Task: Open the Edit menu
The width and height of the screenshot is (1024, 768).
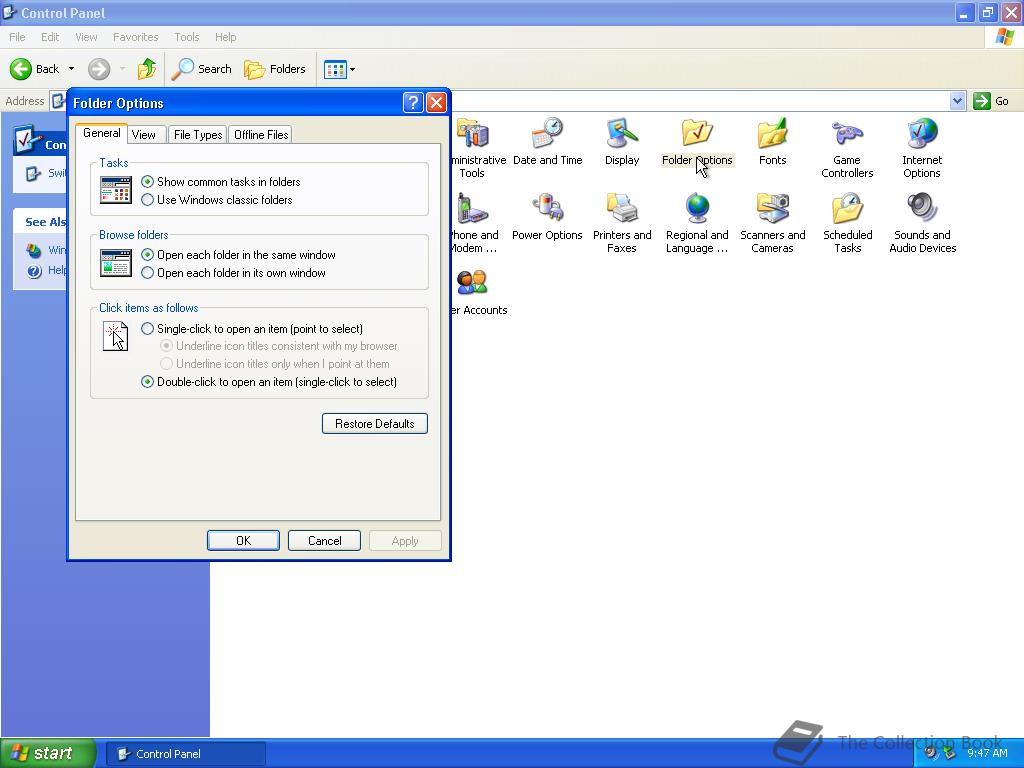Action: 50,37
